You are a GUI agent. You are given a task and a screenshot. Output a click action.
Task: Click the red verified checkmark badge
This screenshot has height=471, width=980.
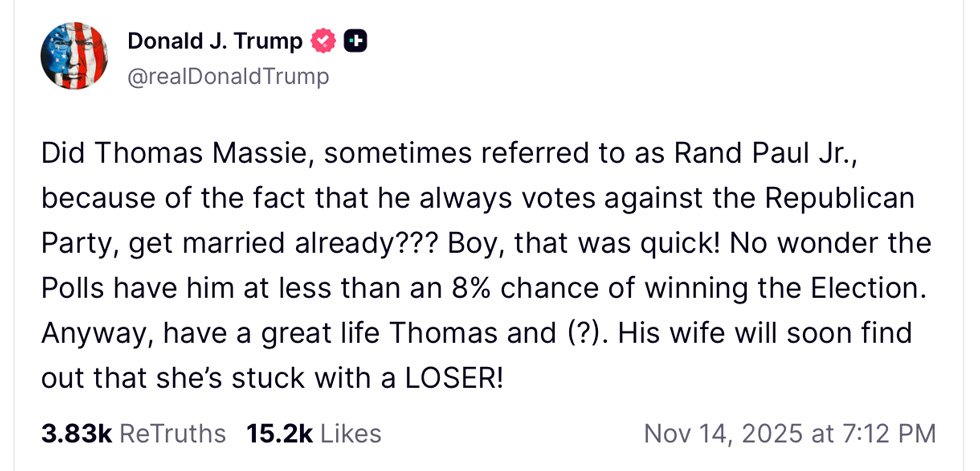click(x=322, y=41)
